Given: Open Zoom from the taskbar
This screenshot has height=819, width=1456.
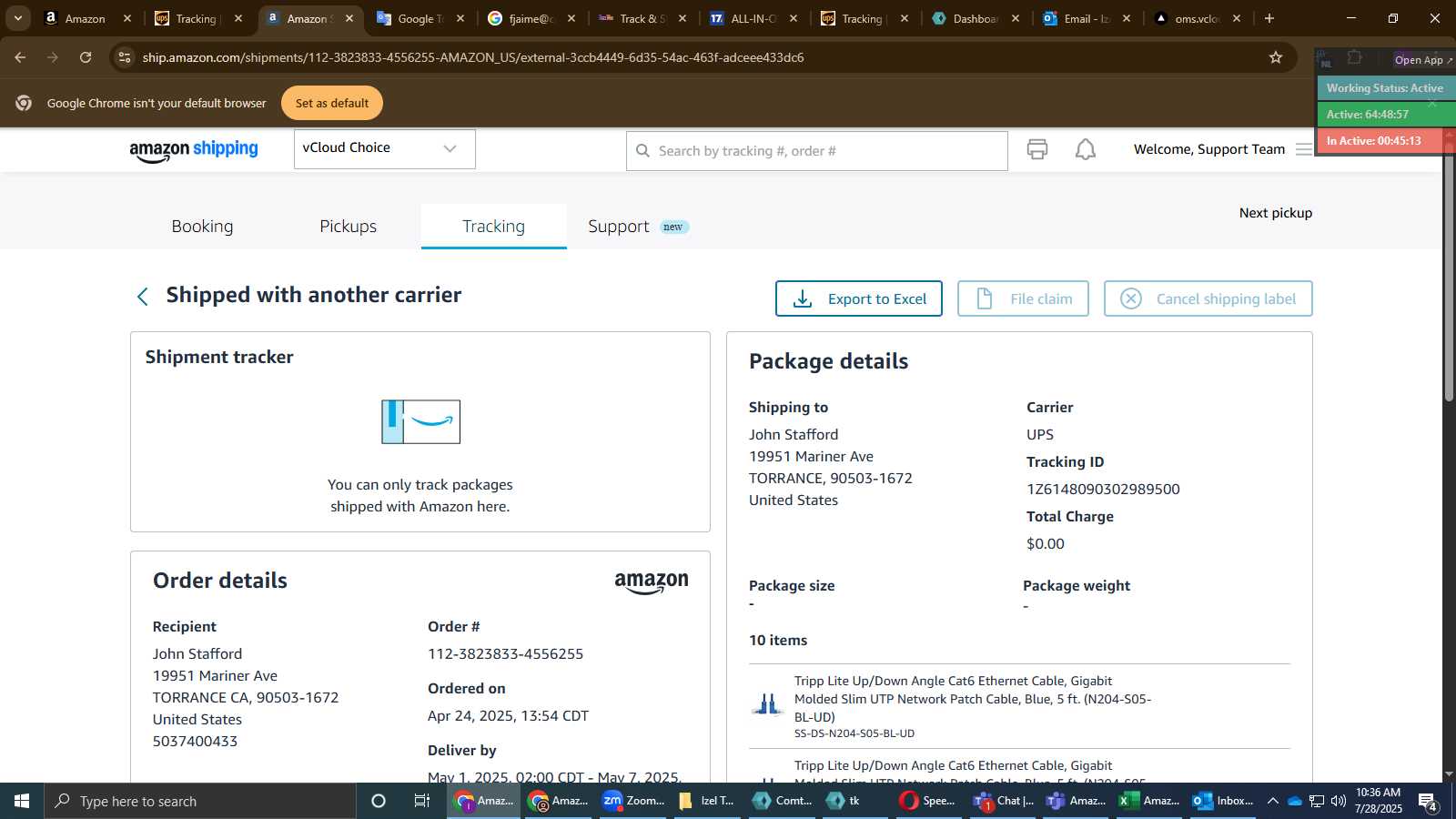Looking at the screenshot, I should coord(633,801).
